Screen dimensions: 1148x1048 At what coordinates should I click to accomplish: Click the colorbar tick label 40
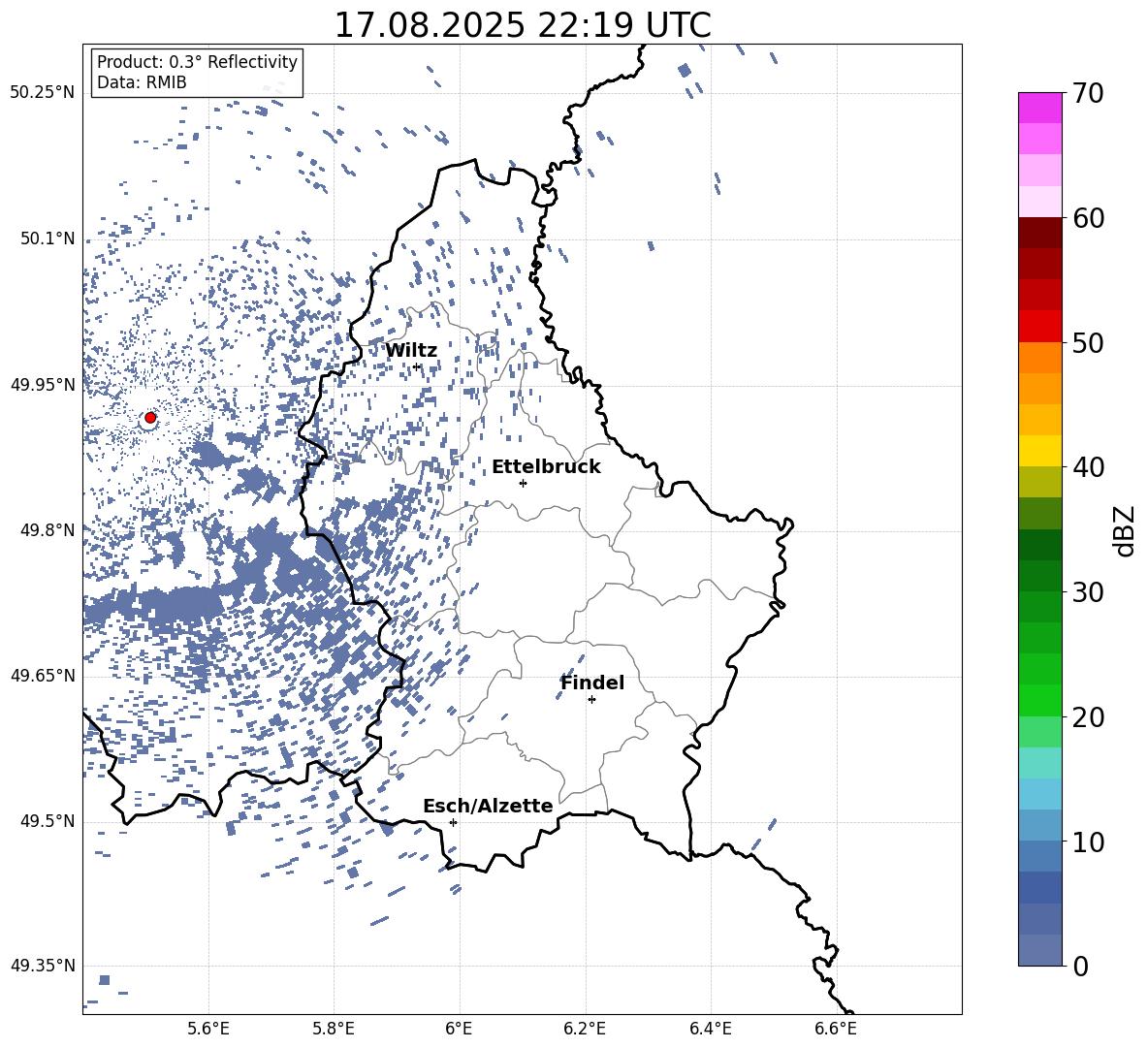click(1088, 467)
